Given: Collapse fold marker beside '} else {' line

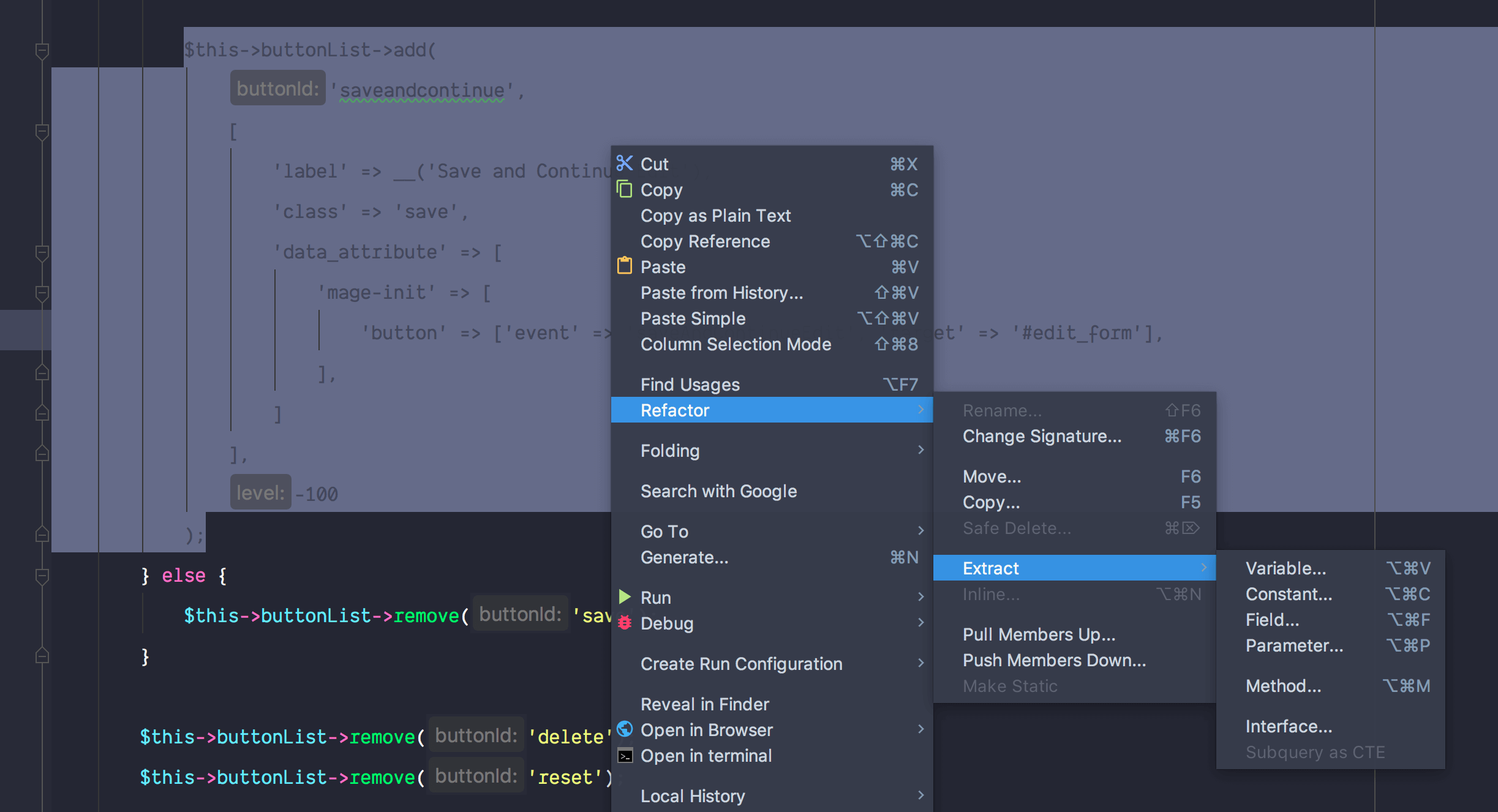Looking at the screenshot, I should pyautogui.click(x=42, y=576).
